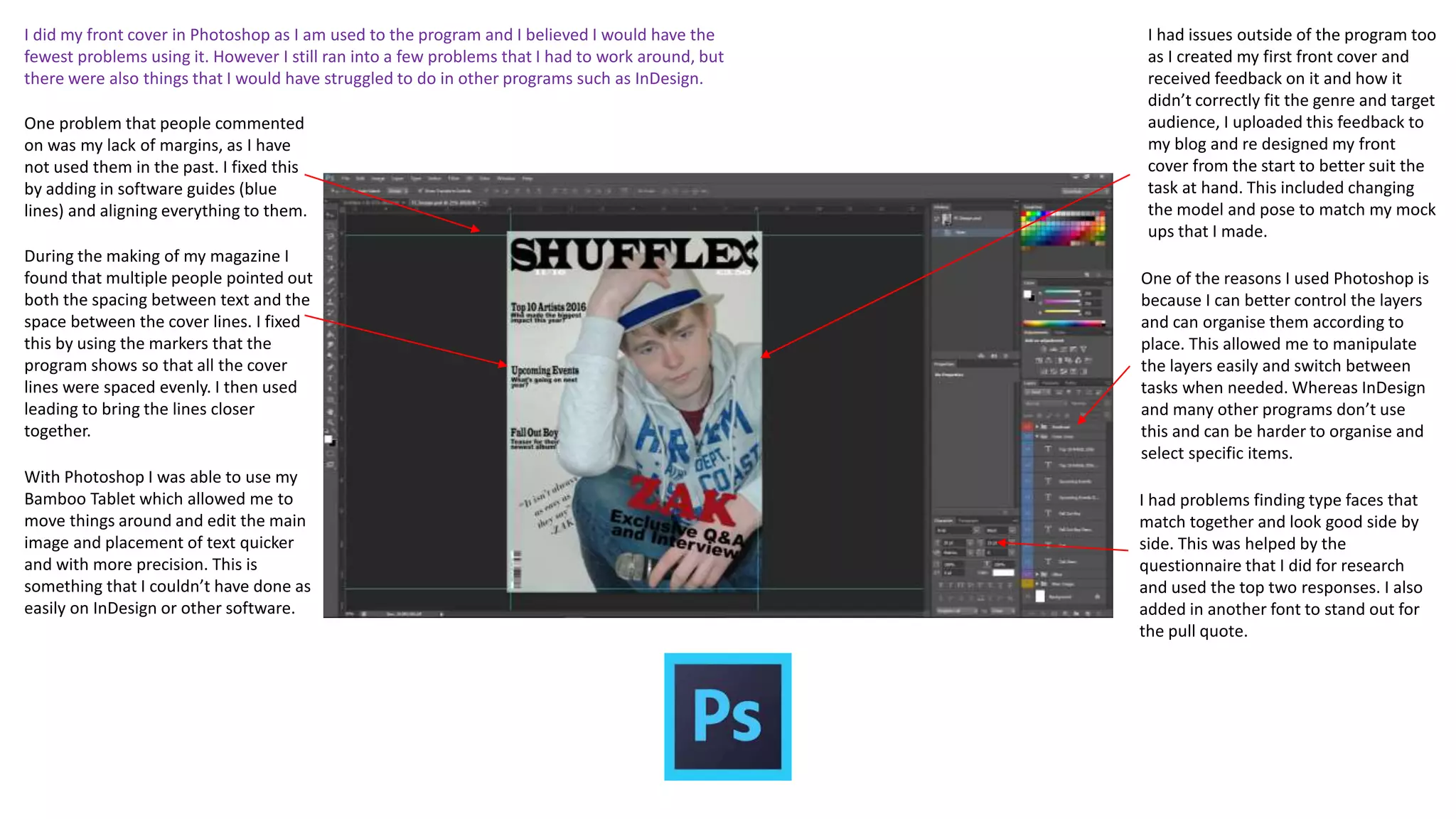Image resolution: width=1456 pixels, height=819 pixels.
Task: Click the foreground color square in toolbox
Action: click(328, 438)
